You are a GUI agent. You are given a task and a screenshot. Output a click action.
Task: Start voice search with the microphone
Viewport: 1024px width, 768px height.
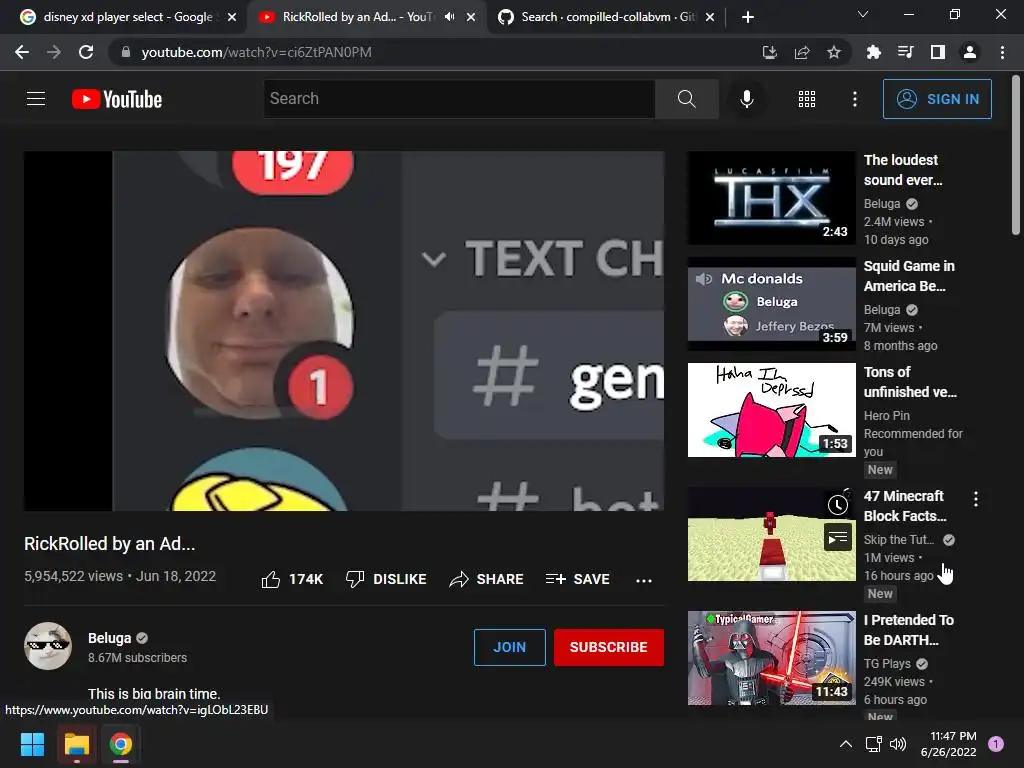[x=746, y=99]
